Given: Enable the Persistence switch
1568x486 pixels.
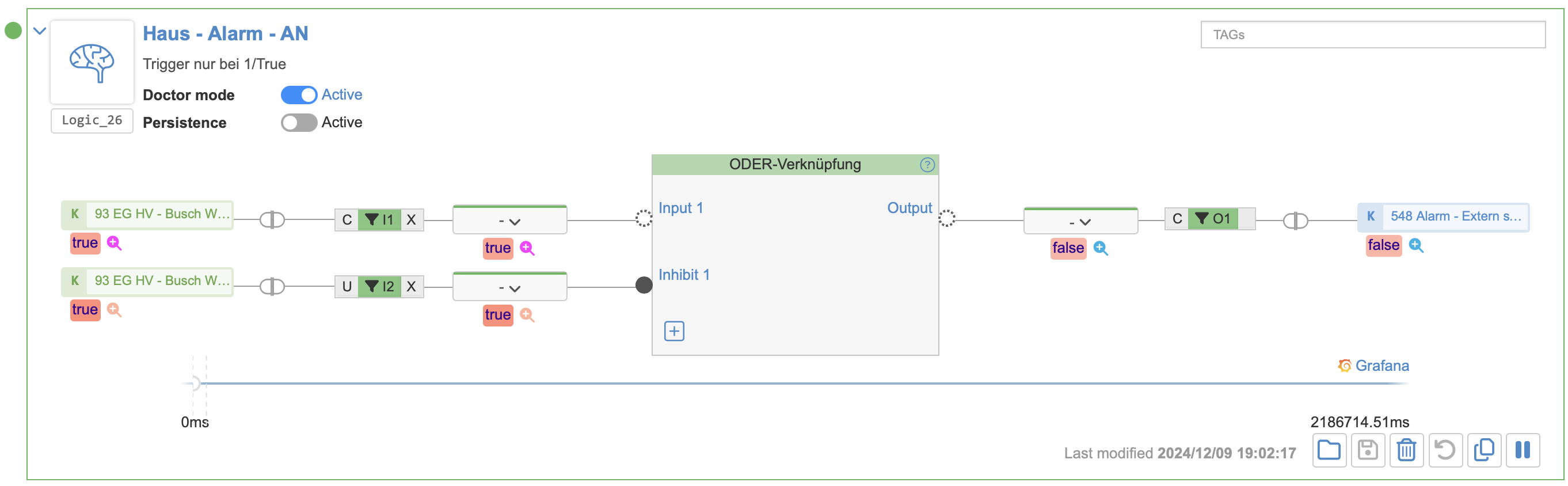Looking at the screenshot, I should click(299, 123).
